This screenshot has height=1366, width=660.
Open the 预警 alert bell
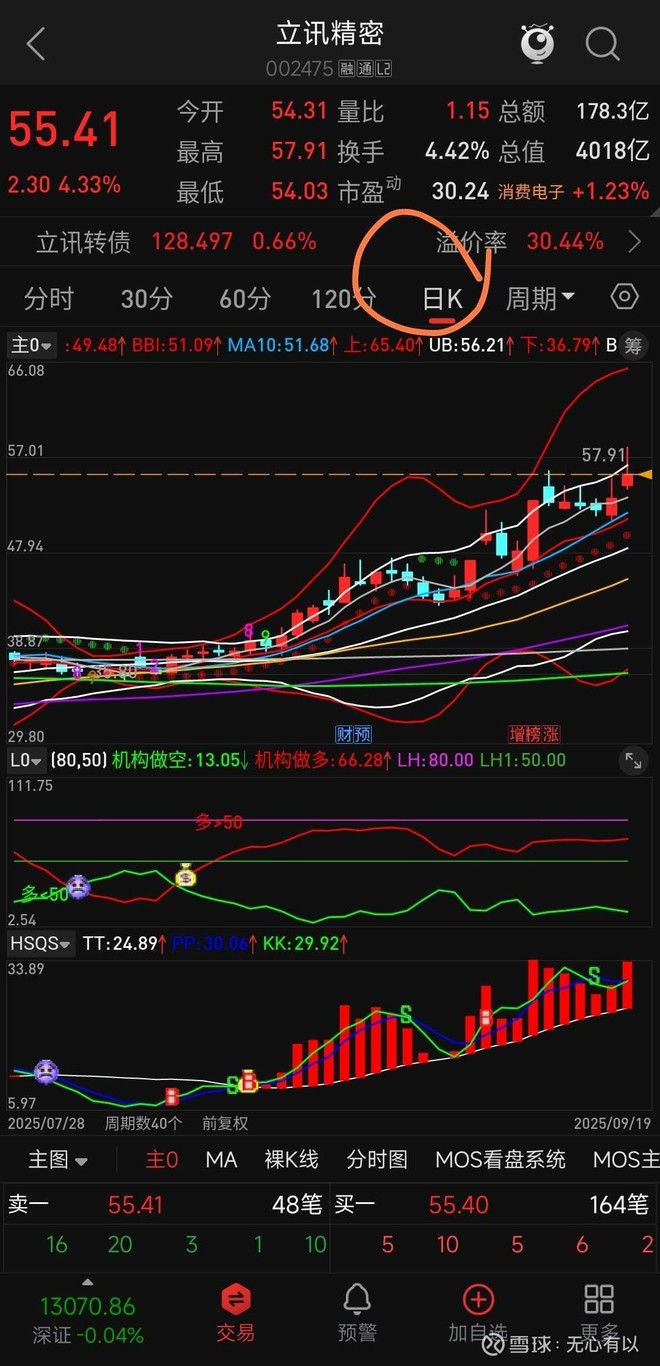[357, 1299]
